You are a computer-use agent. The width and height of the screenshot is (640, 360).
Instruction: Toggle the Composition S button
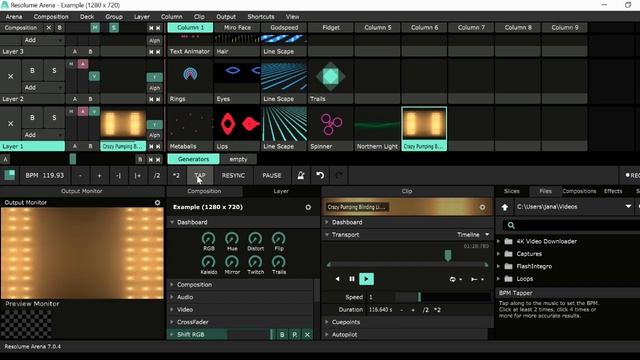pyautogui.click(x=114, y=28)
